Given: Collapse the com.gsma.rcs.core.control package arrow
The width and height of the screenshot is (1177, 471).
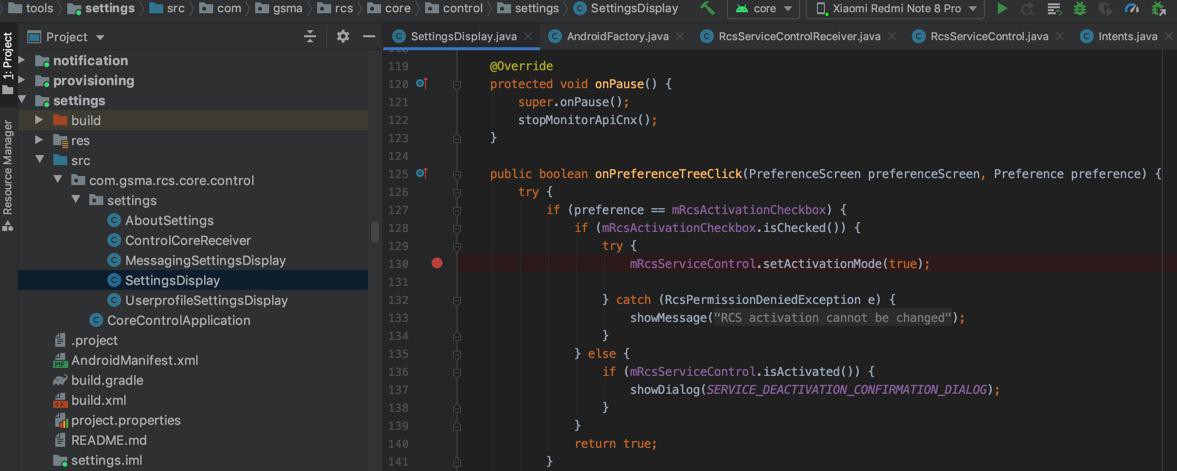Looking at the screenshot, I should coord(58,180).
